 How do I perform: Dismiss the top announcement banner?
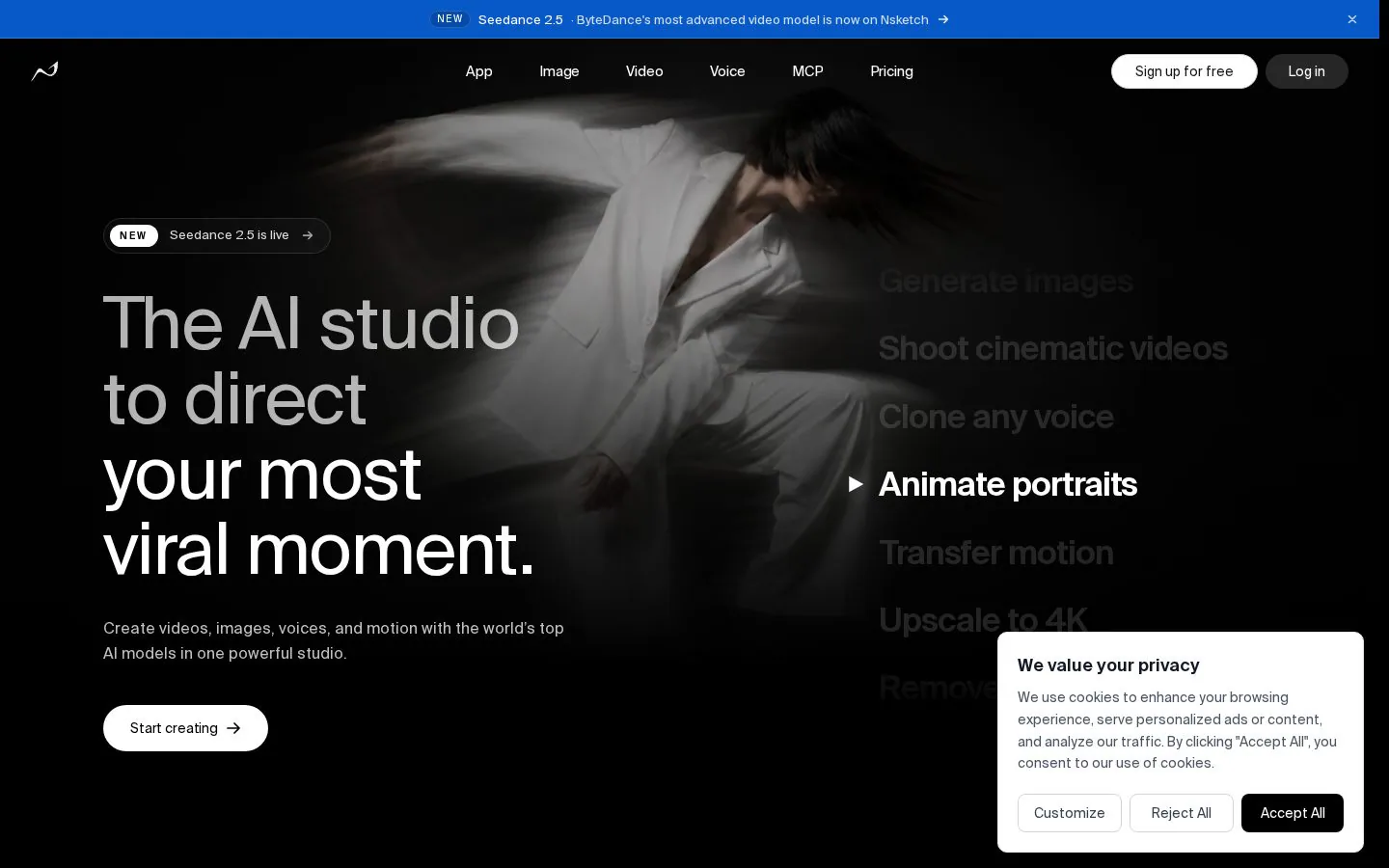pos(1352,19)
